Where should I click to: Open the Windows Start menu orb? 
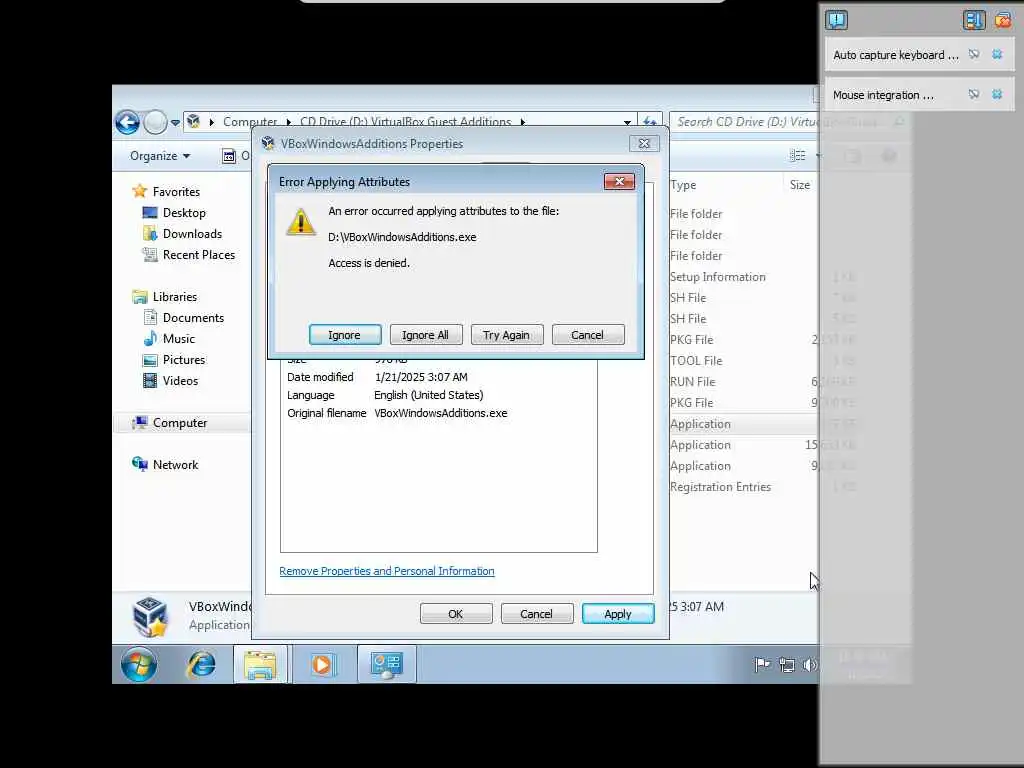tap(138, 665)
